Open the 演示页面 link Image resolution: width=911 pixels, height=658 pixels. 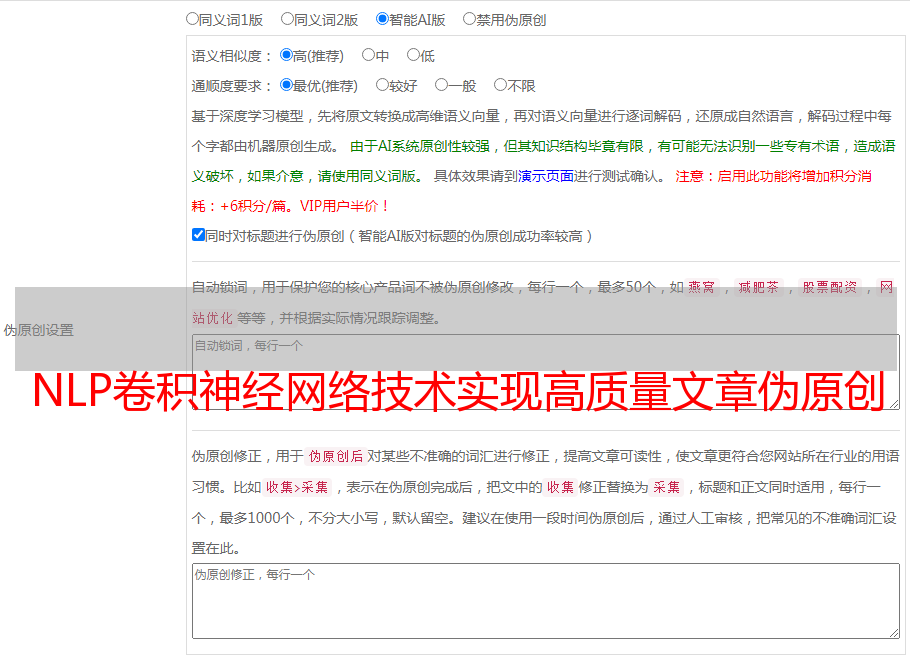(x=546, y=176)
